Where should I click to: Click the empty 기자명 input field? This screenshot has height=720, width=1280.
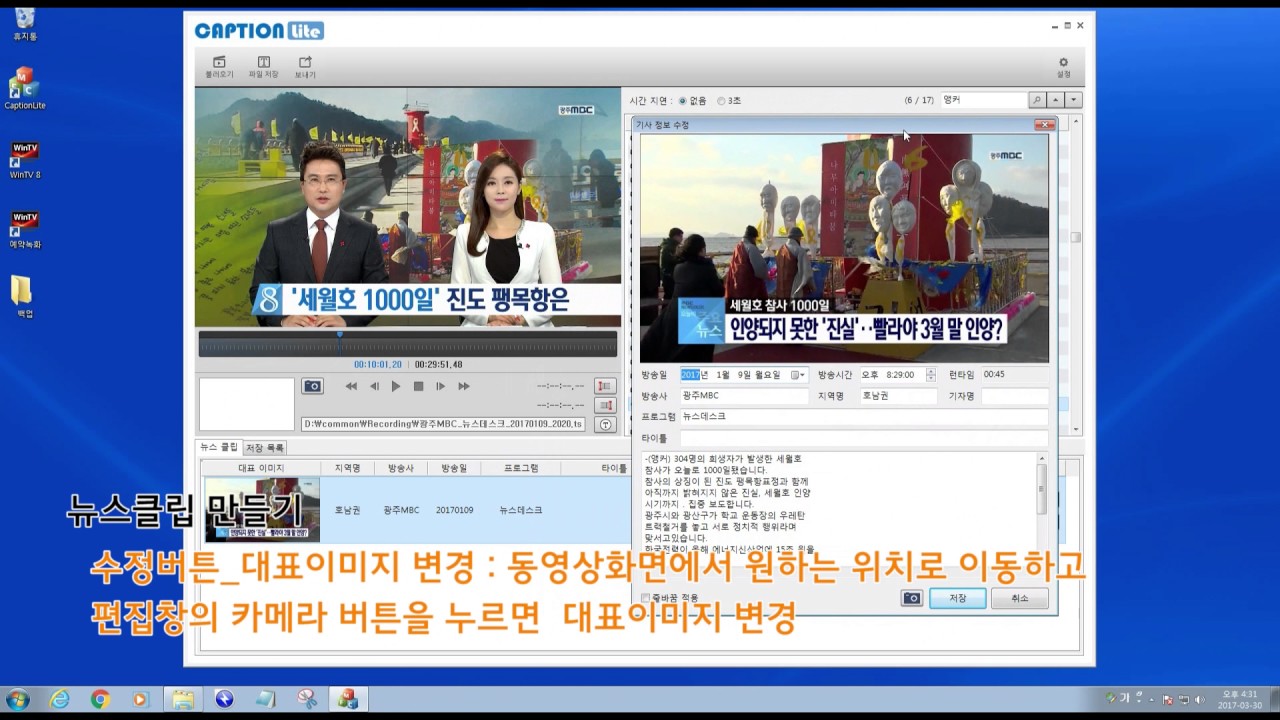click(1015, 396)
